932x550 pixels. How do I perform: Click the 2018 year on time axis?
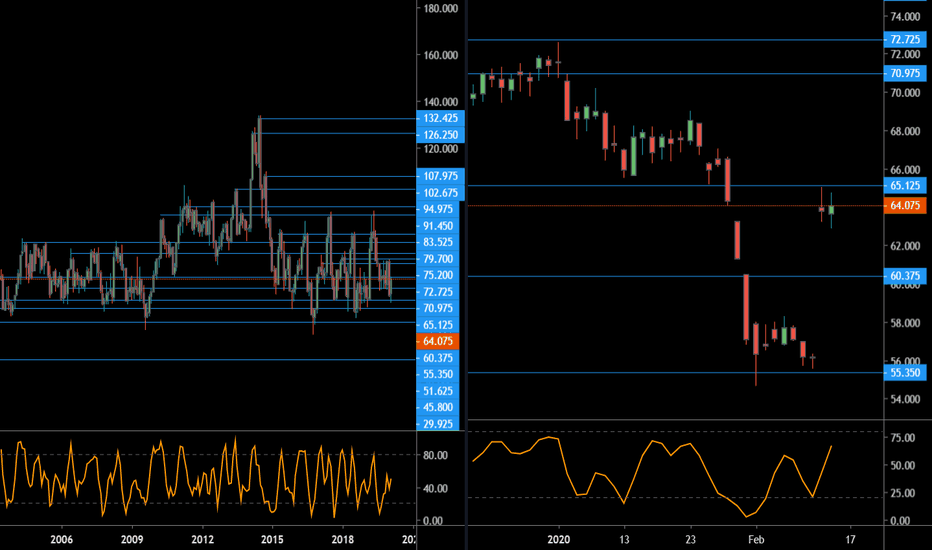(x=342, y=540)
